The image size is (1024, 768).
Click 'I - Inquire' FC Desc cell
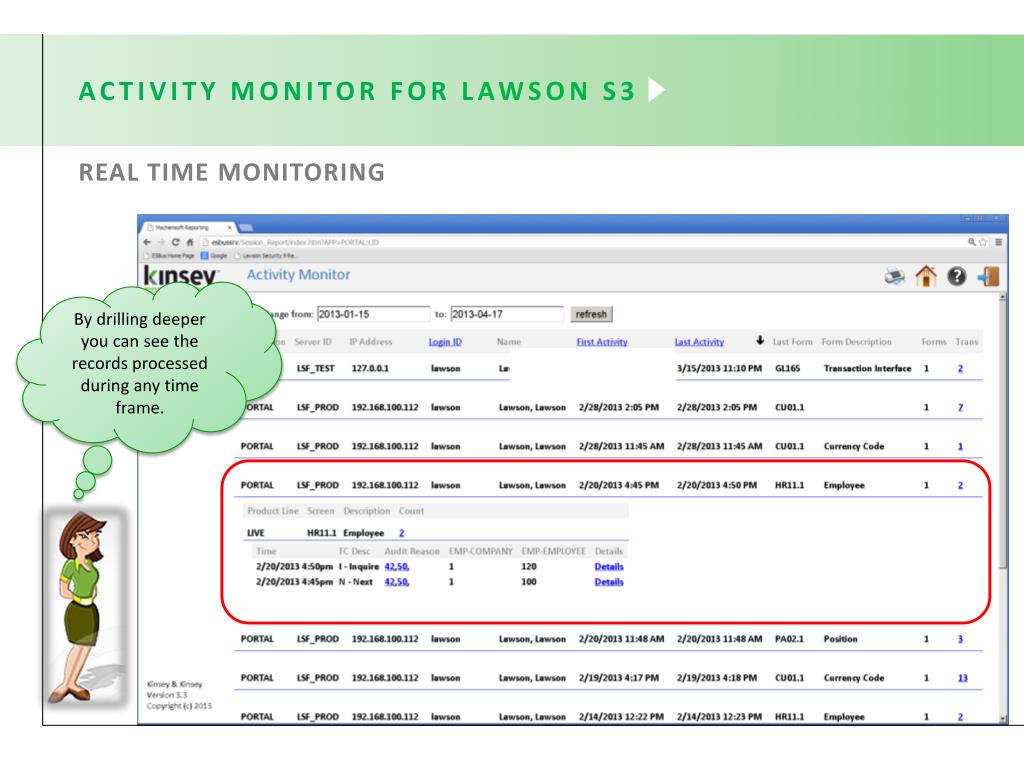pyautogui.click(x=359, y=567)
